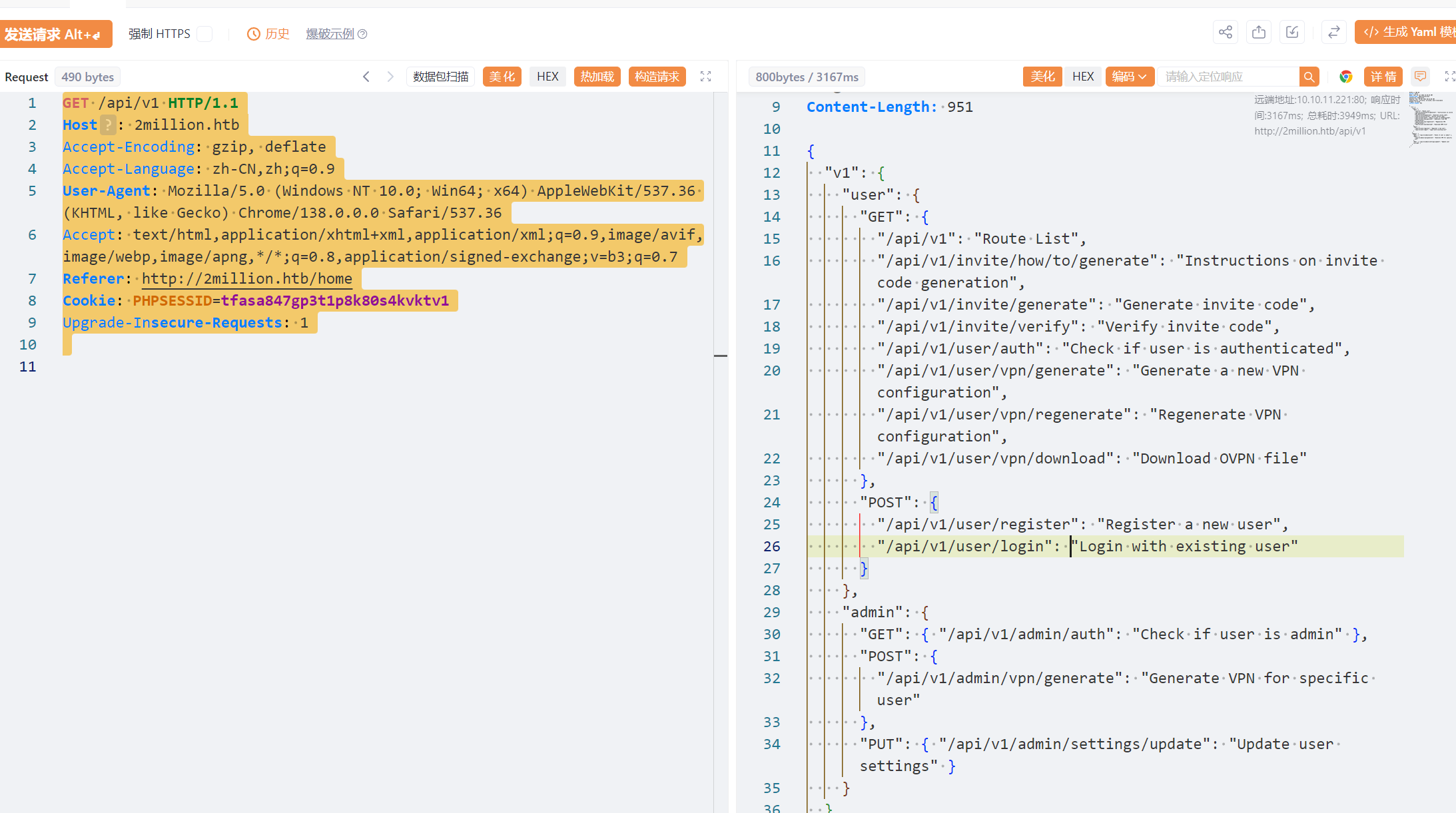Click the response minimap scroll overview
The image size is (1456, 813).
(x=1431, y=119)
